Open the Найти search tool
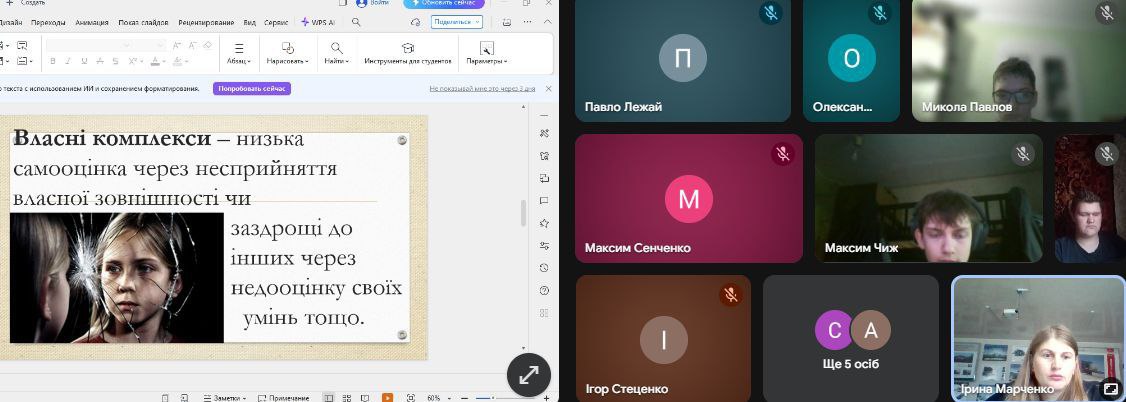Viewport: 1126px width, 402px height. point(336,52)
